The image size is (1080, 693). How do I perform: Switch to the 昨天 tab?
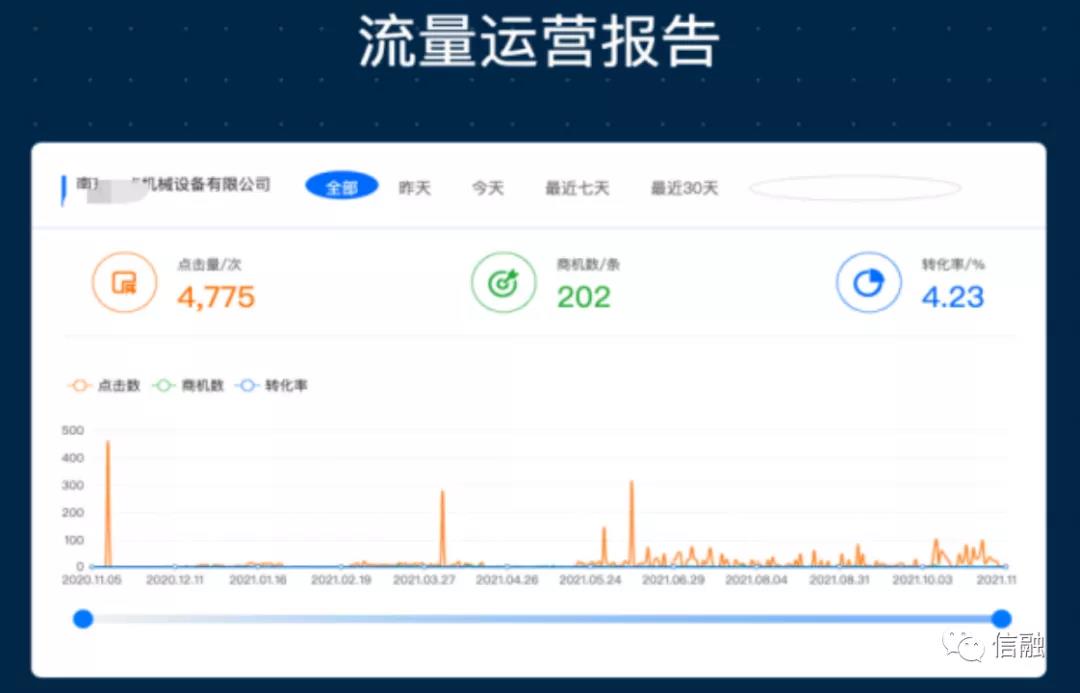point(415,188)
